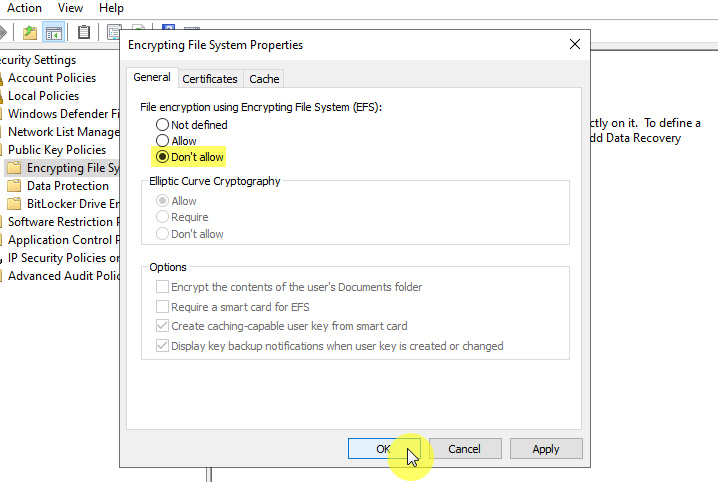718x482 pixels.
Task: Close the Encrypting File System Properties dialog
Action: (x=574, y=45)
